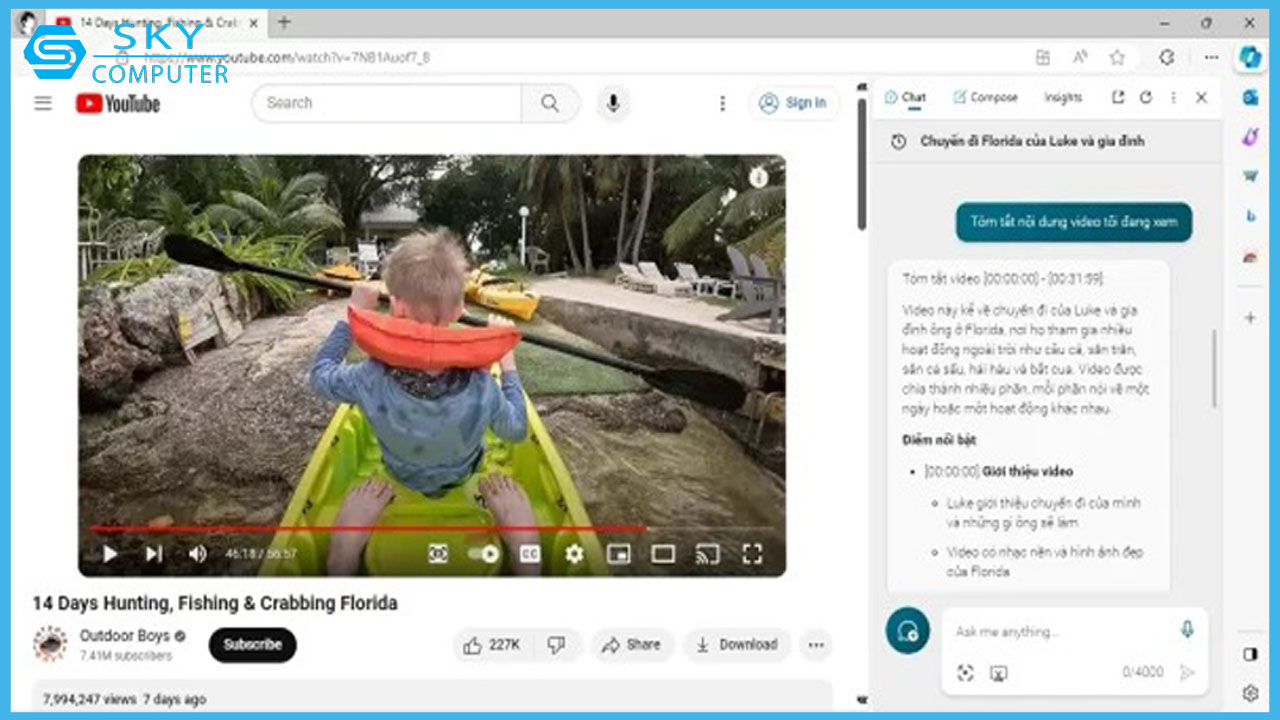Go to the YouTube home logo
Screen dimensions: 1280x720
point(118,103)
